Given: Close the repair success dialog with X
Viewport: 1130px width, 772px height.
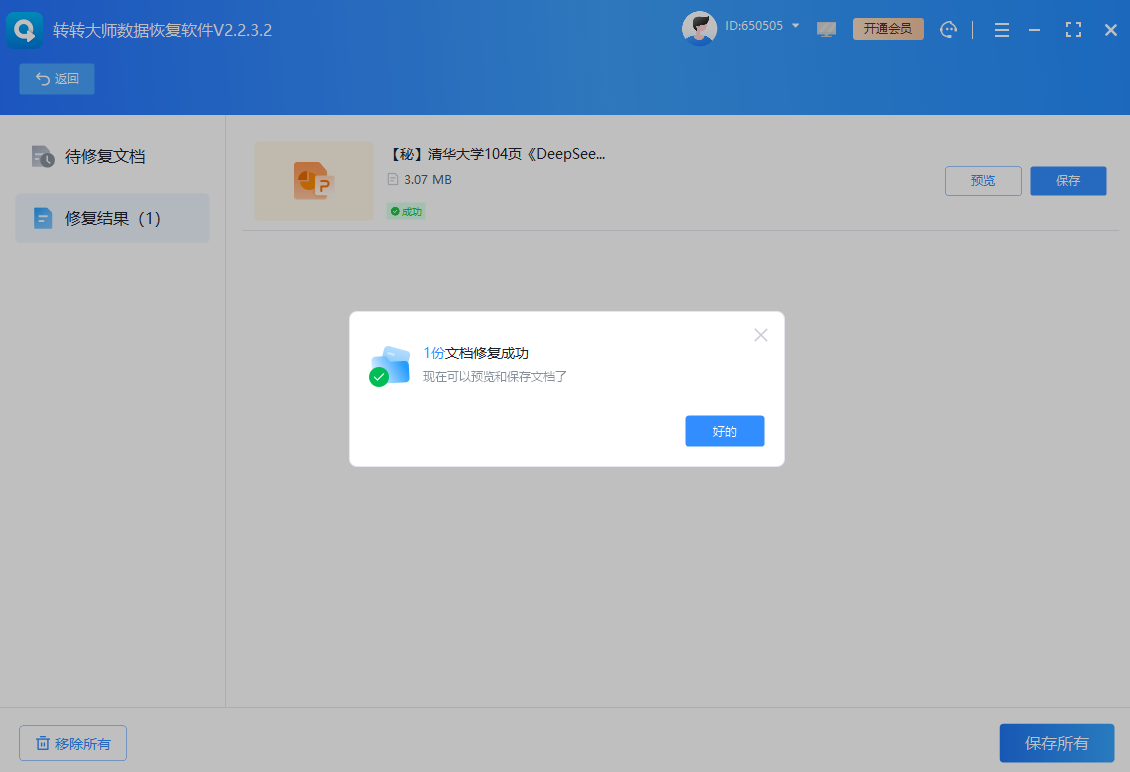Looking at the screenshot, I should (761, 335).
